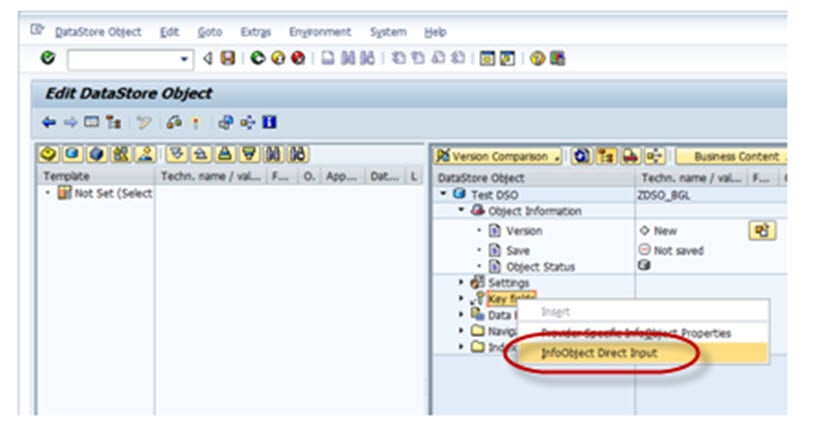Click the blue back arrow icon
Viewport: 815px width, 430px height.
[49, 123]
